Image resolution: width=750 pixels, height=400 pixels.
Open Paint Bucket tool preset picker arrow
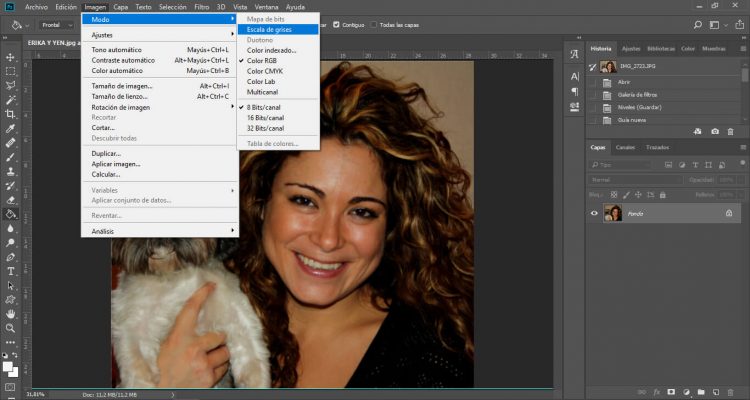pos(27,25)
